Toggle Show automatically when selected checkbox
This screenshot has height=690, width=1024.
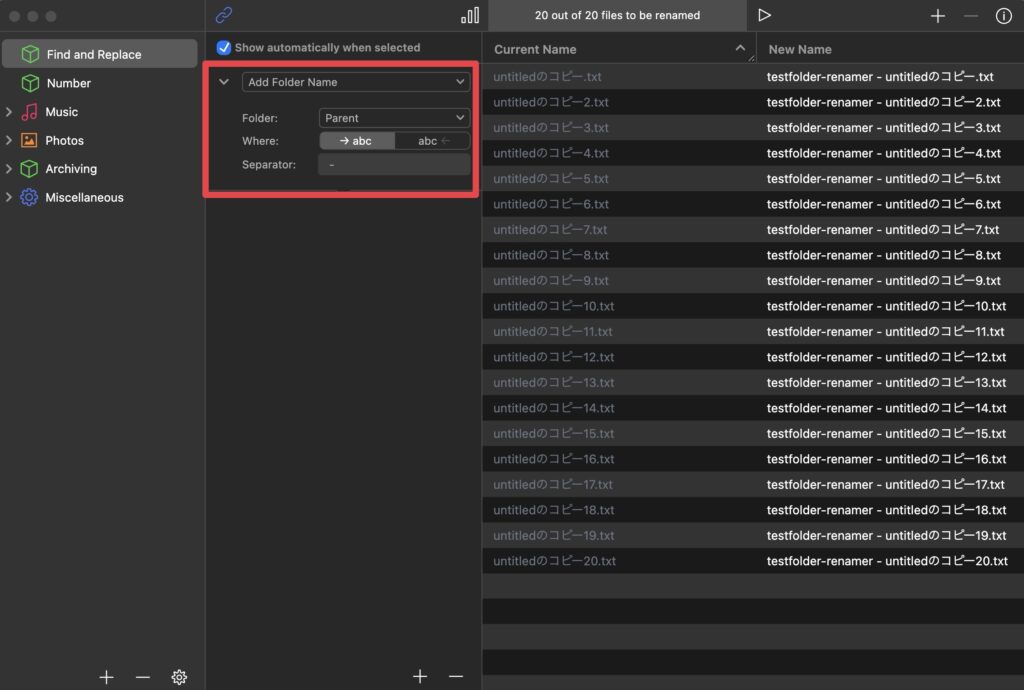(224, 48)
